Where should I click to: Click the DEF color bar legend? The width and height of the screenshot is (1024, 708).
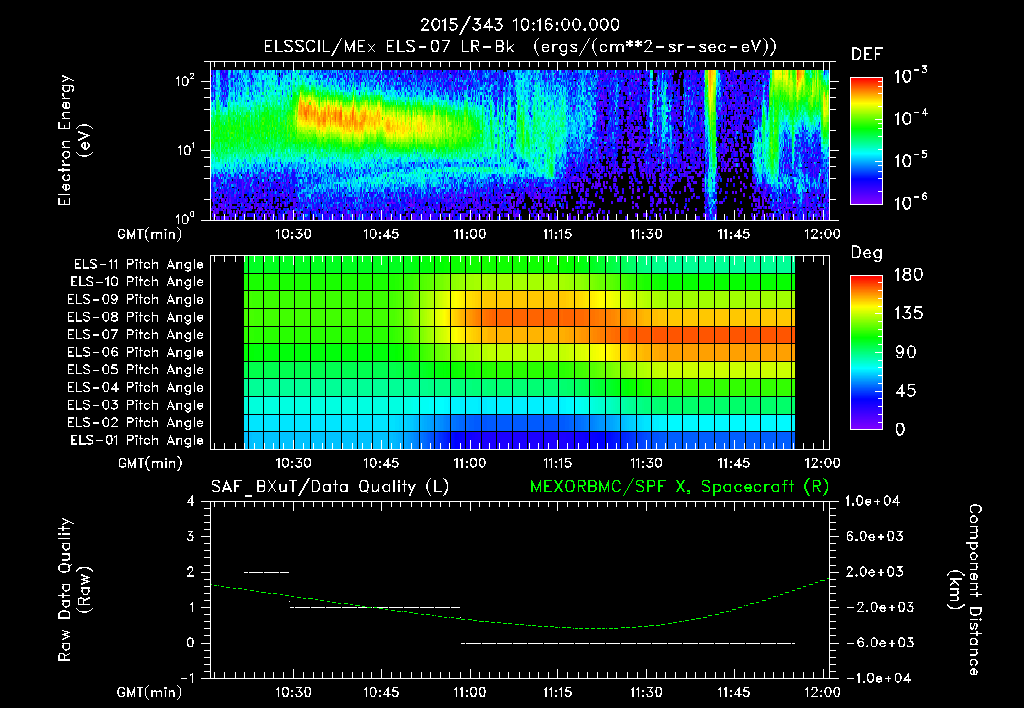[866, 140]
